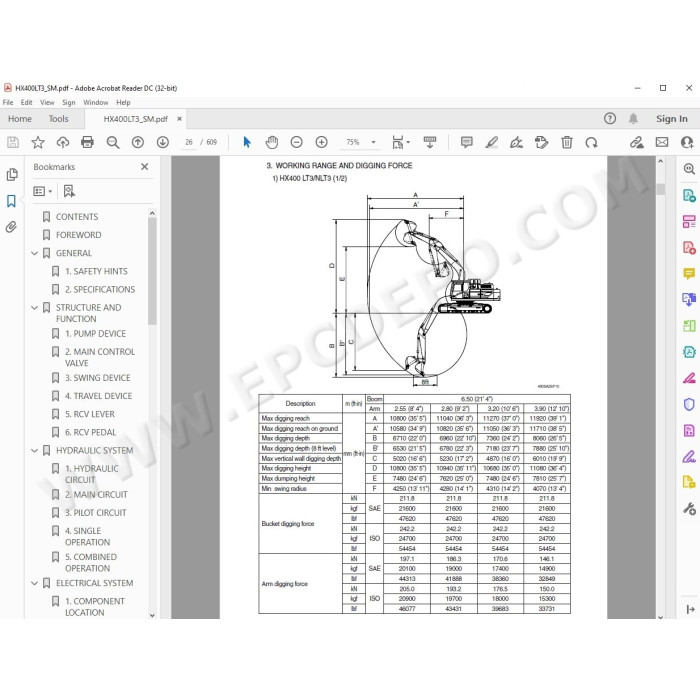Open the Help menu
Screen dimensions: 700x700
click(123, 102)
